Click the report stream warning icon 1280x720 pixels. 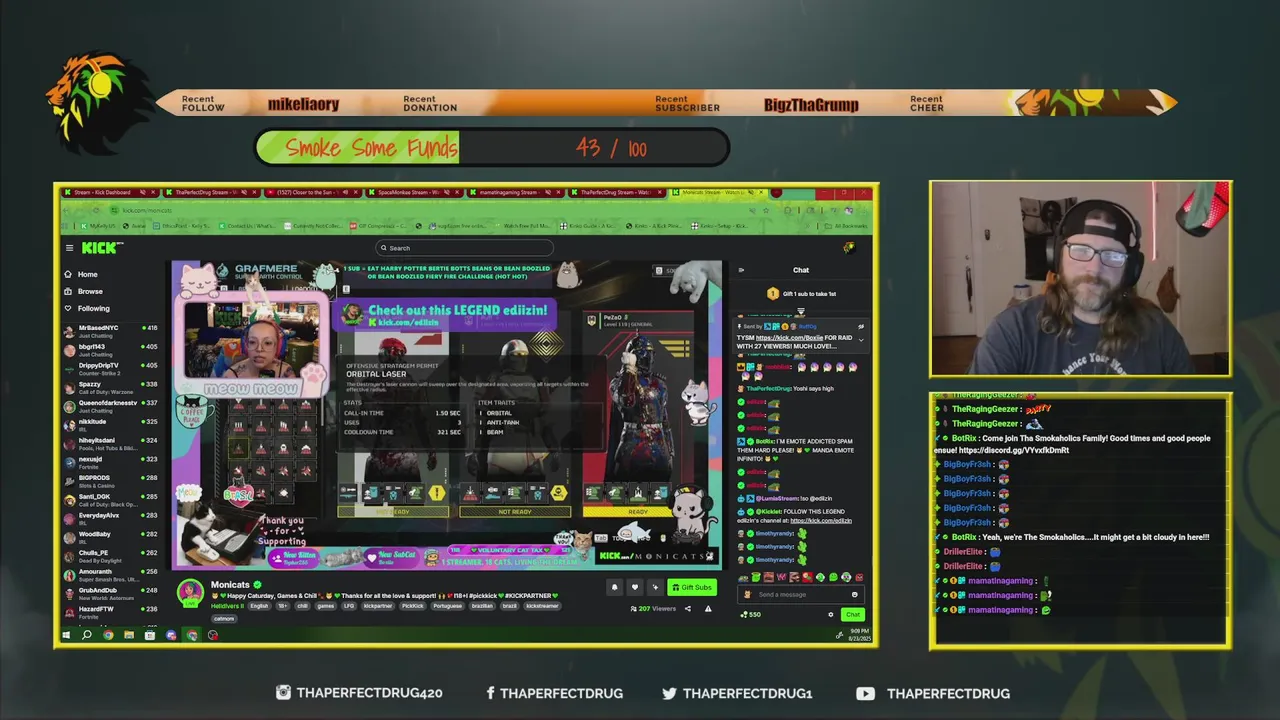click(708, 608)
